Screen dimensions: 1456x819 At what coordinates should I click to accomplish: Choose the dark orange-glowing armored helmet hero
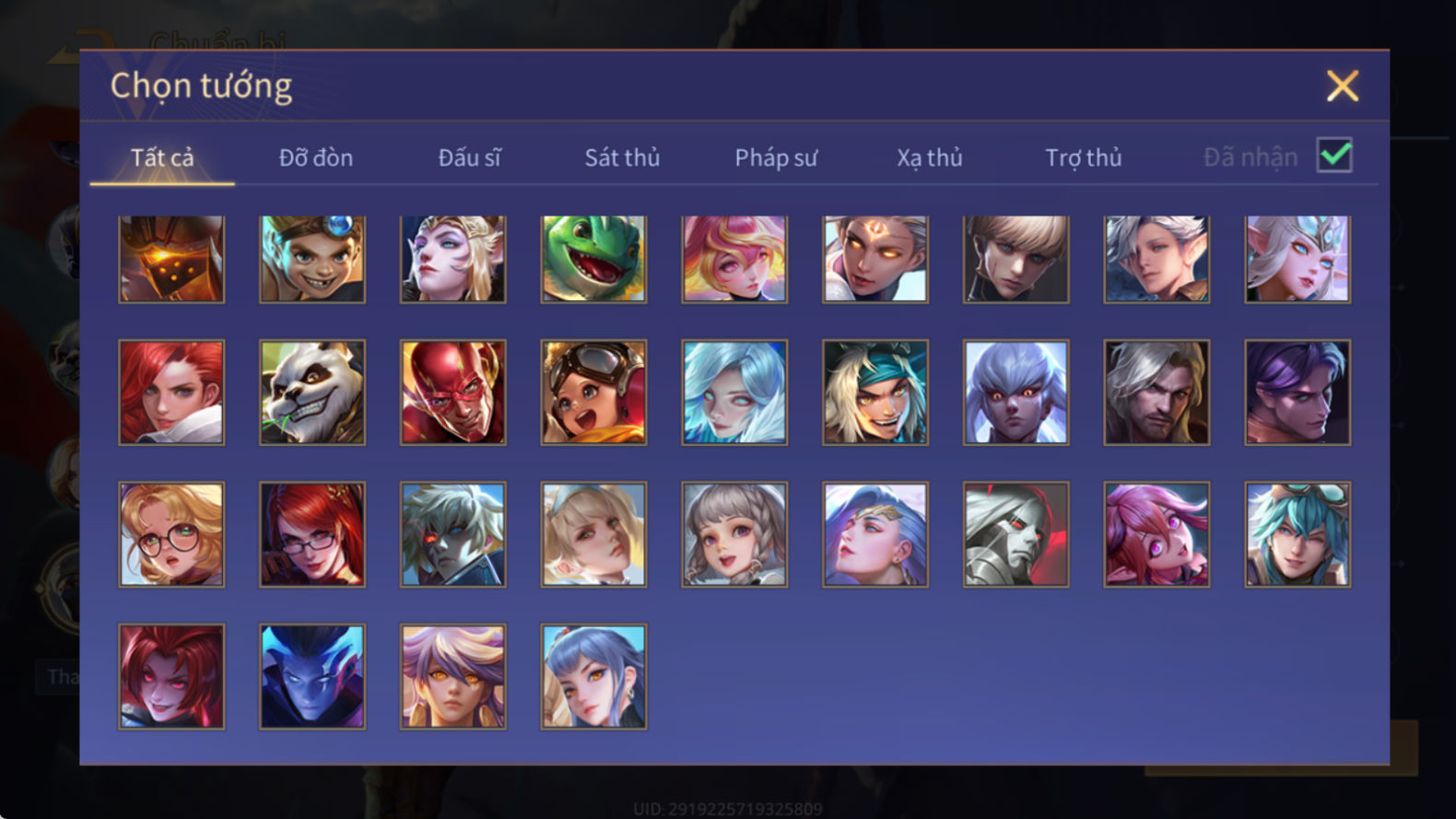[171, 259]
